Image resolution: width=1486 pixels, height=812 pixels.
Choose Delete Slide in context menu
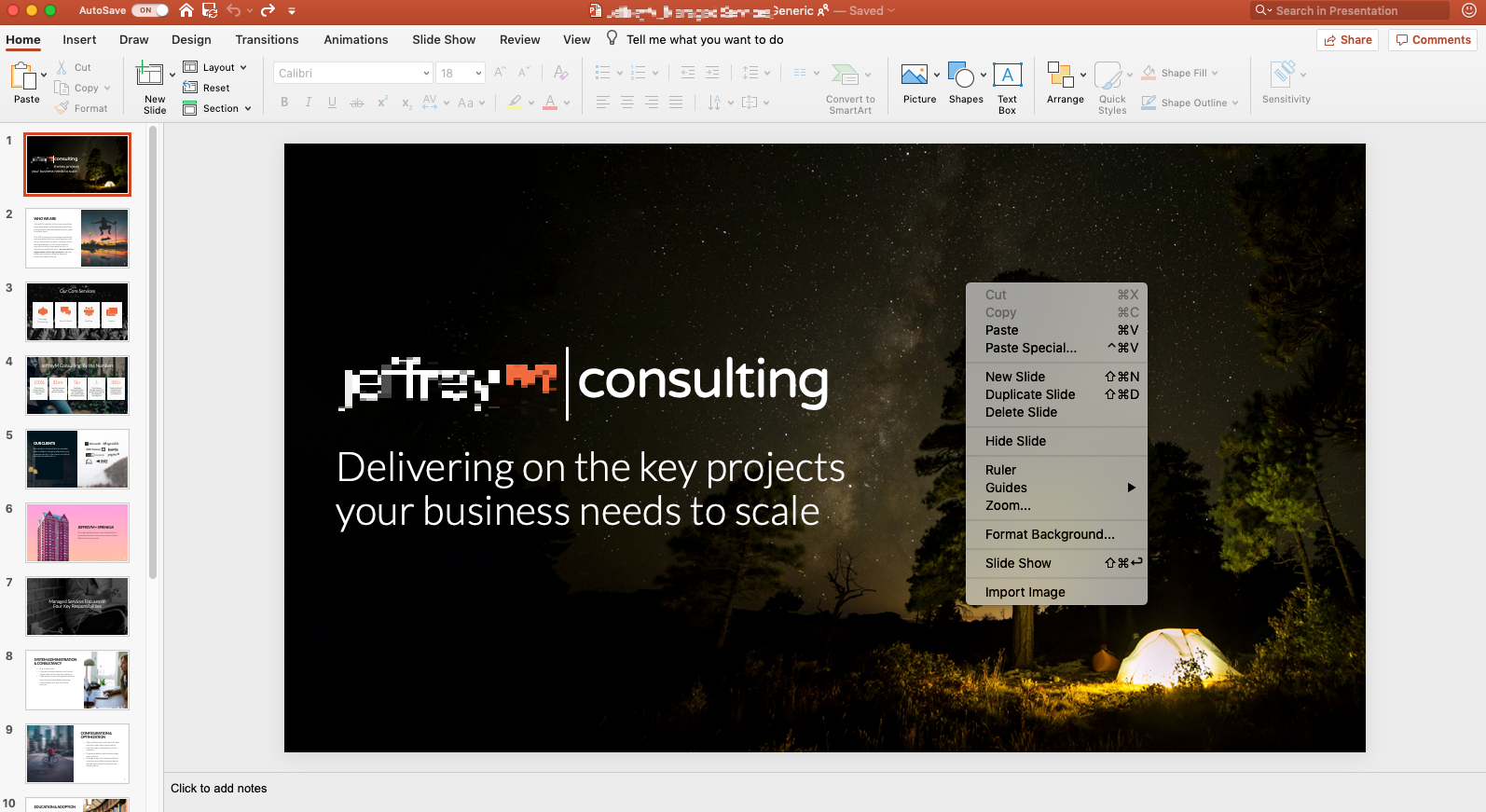click(1056, 412)
